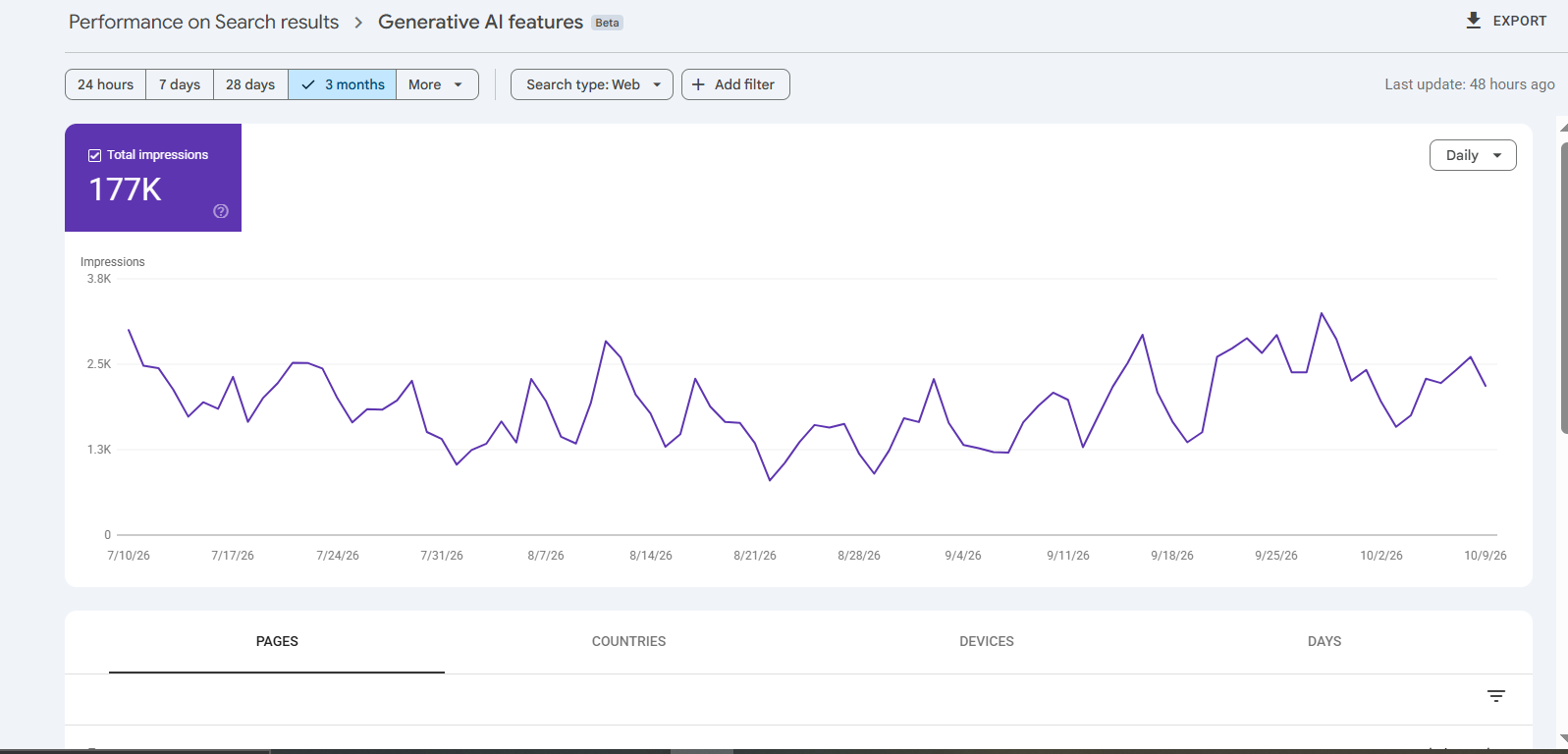1568x754 pixels.
Task: Click the scrollbar up arrow
Action: [1563, 128]
